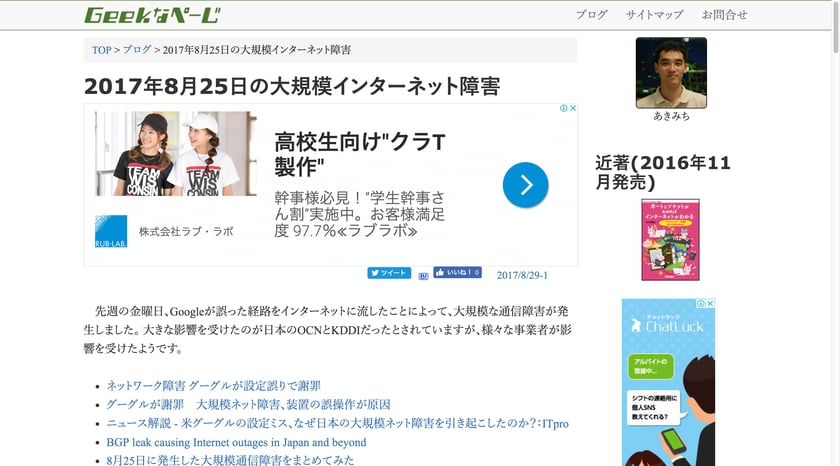840x466 pixels.
Task: Open link グーグルが謝罪 大規模ネット障害
Action: tap(249, 404)
